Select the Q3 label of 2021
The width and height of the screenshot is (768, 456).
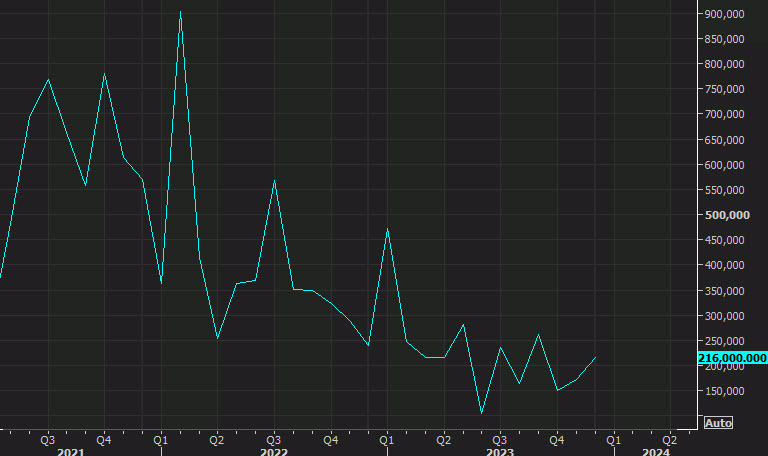48,440
